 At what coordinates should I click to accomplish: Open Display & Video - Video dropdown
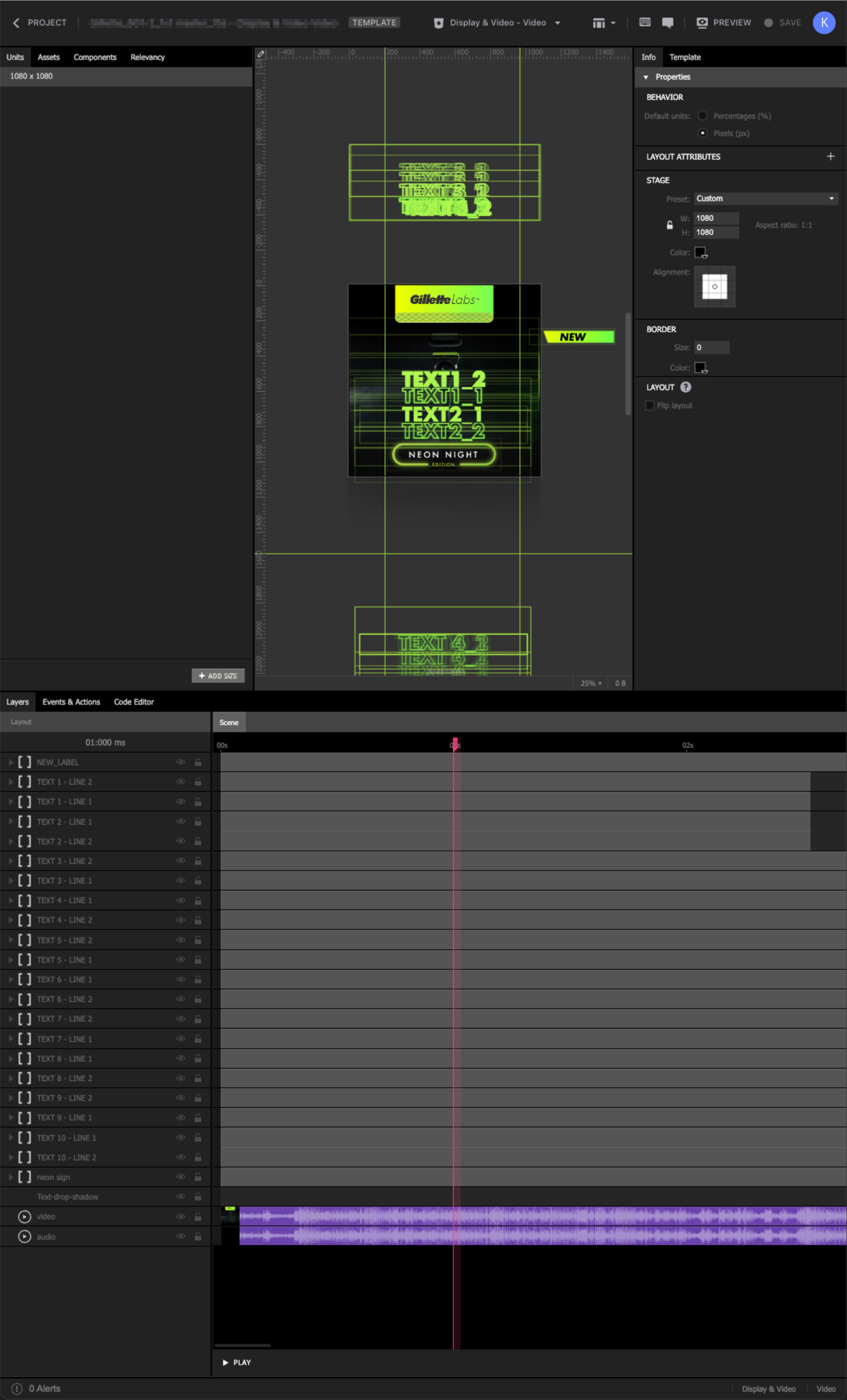click(x=497, y=23)
